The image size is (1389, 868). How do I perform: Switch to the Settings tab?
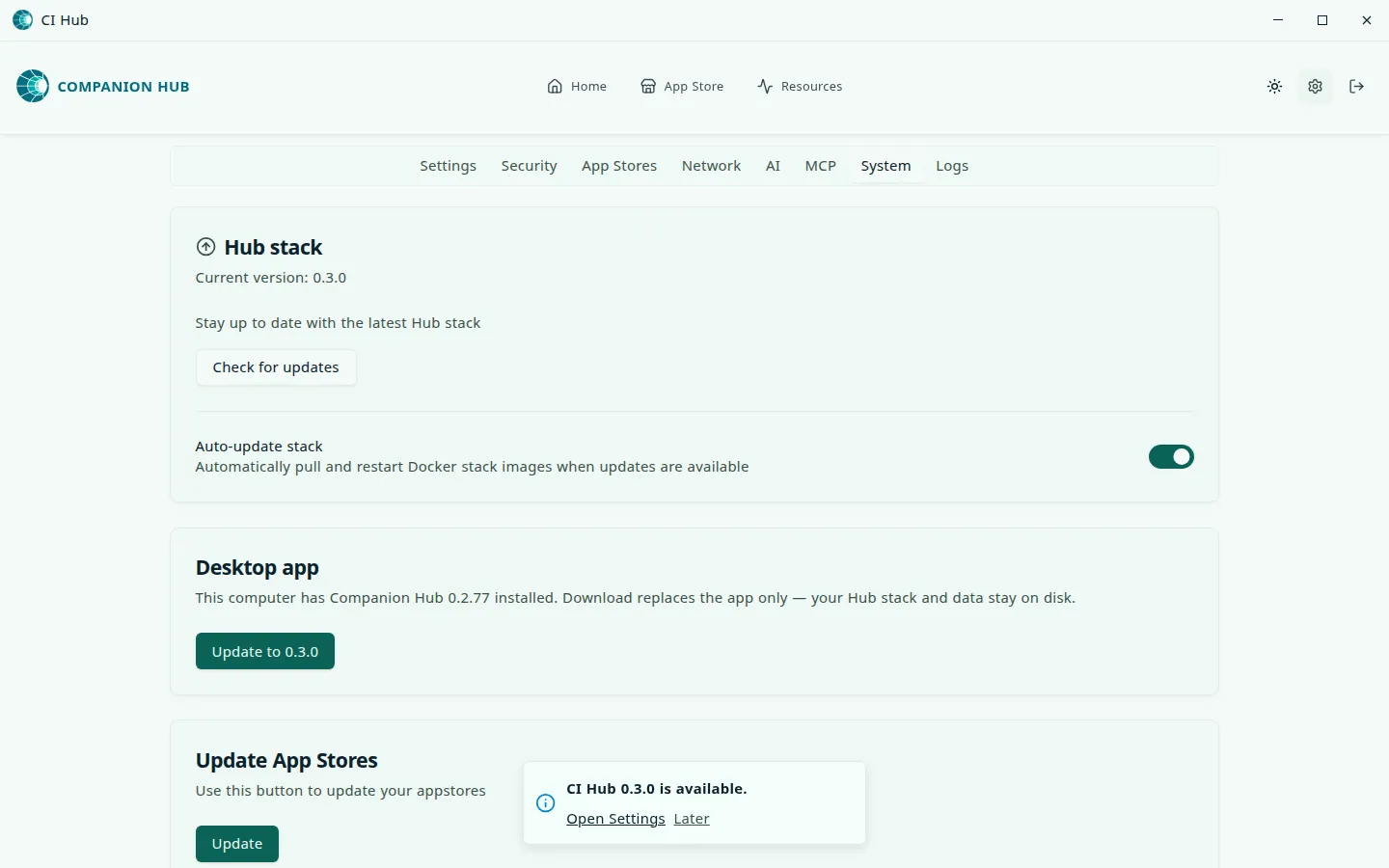(448, 166)
